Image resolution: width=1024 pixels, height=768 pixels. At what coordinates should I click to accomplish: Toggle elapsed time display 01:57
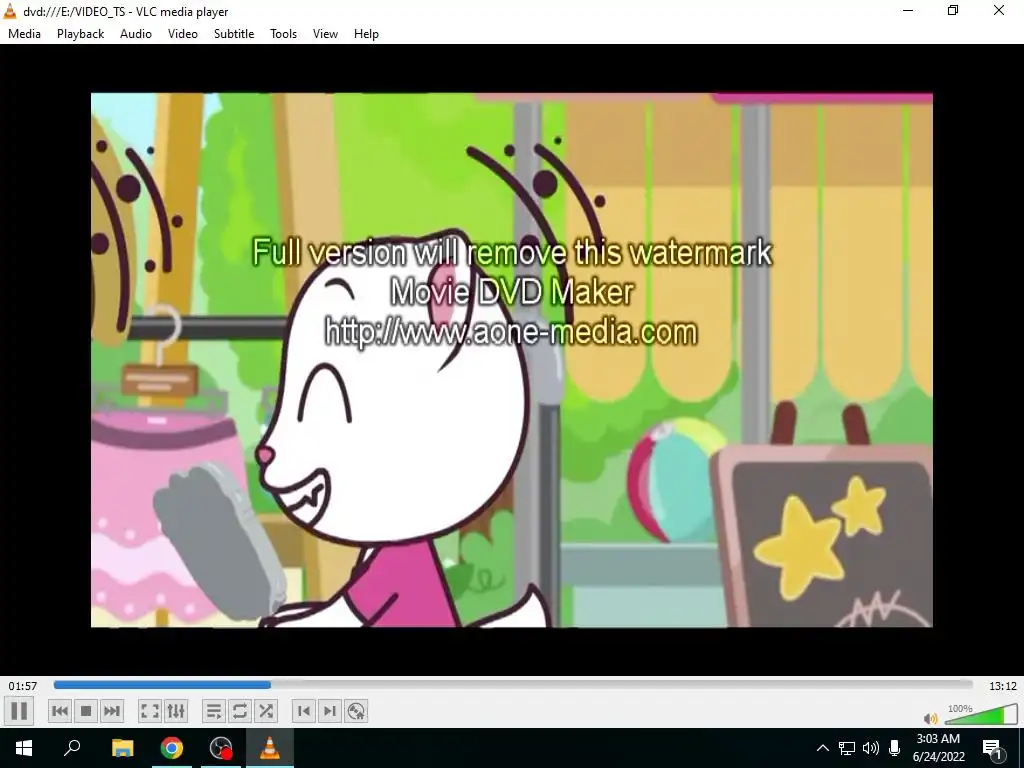(x=23, y=686)
